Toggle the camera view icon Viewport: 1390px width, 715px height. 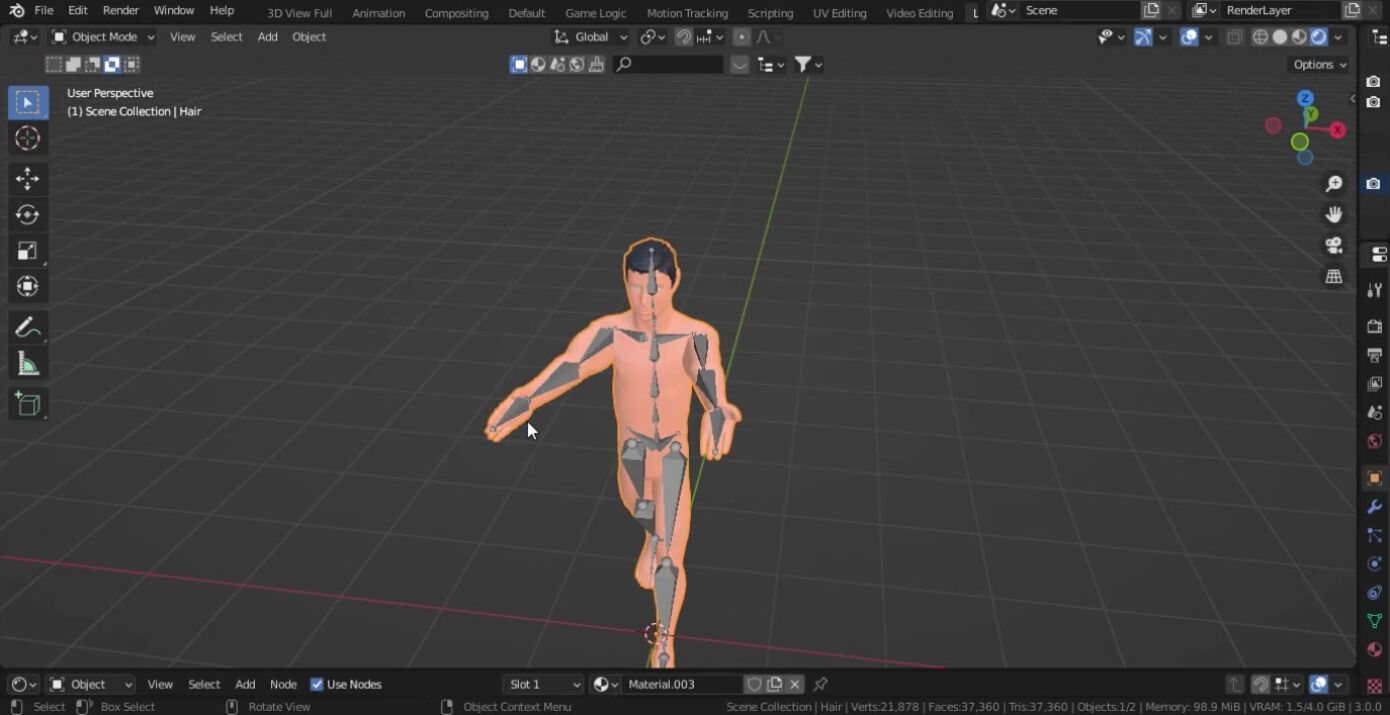1333,245
